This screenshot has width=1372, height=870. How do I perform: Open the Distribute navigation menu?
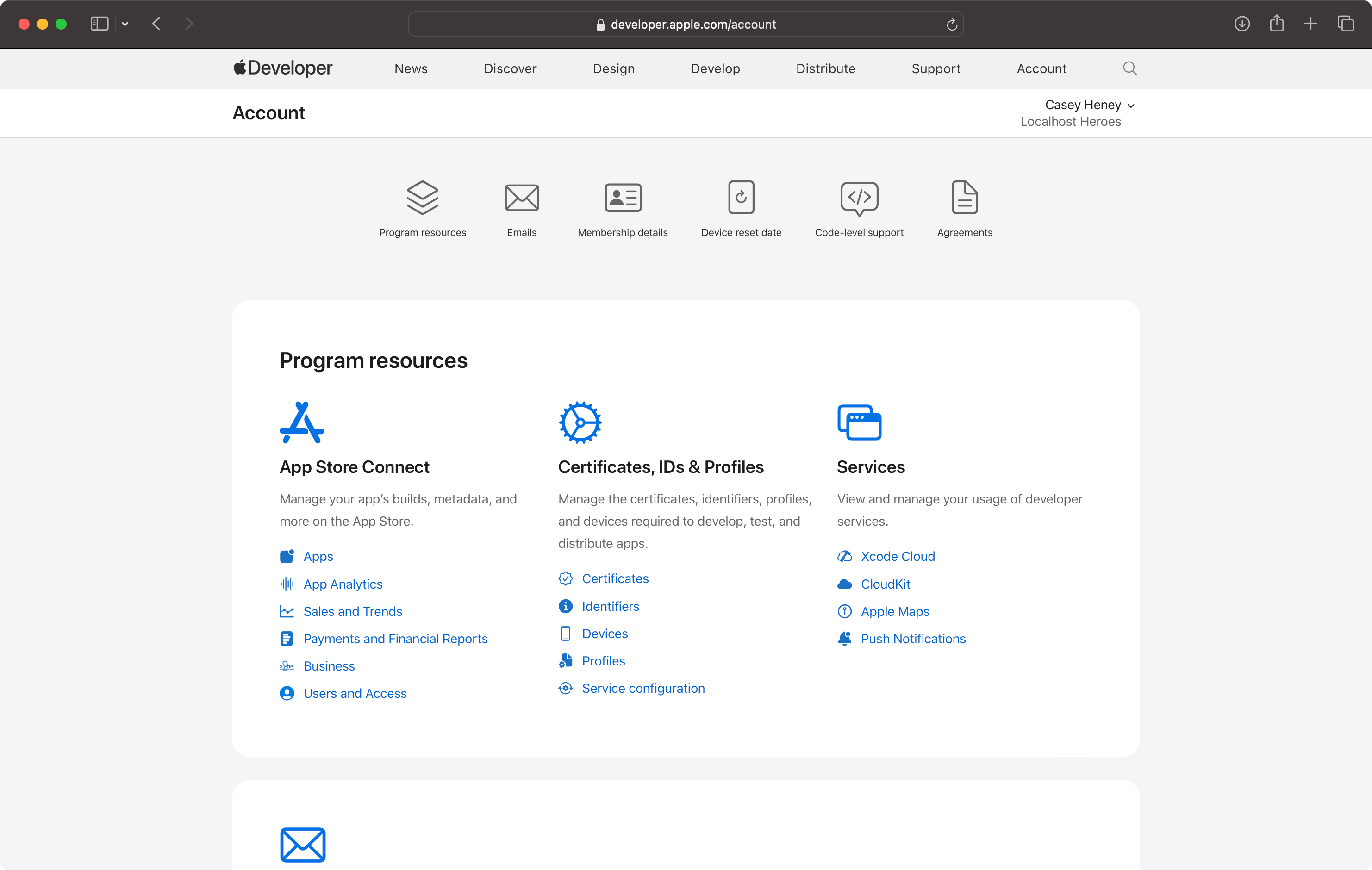[826, 68]
